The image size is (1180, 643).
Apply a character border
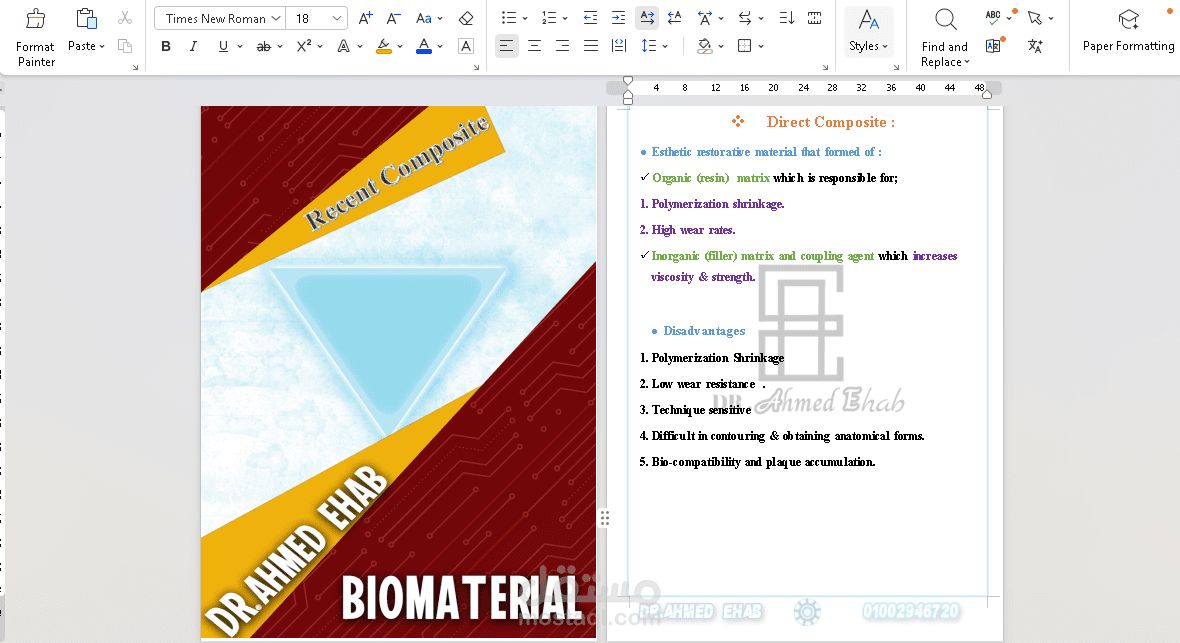tap(466, 46)
